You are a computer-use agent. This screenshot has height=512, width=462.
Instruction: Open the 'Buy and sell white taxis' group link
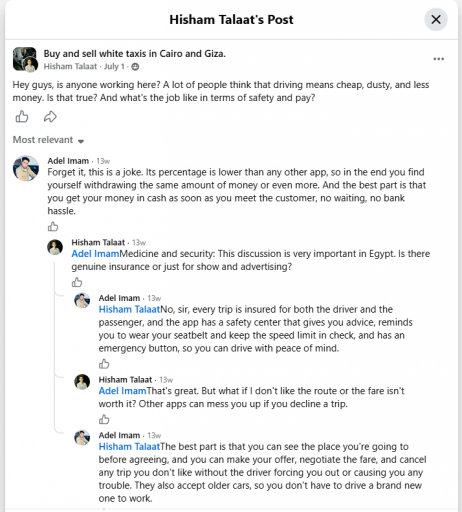pos(135,54)
